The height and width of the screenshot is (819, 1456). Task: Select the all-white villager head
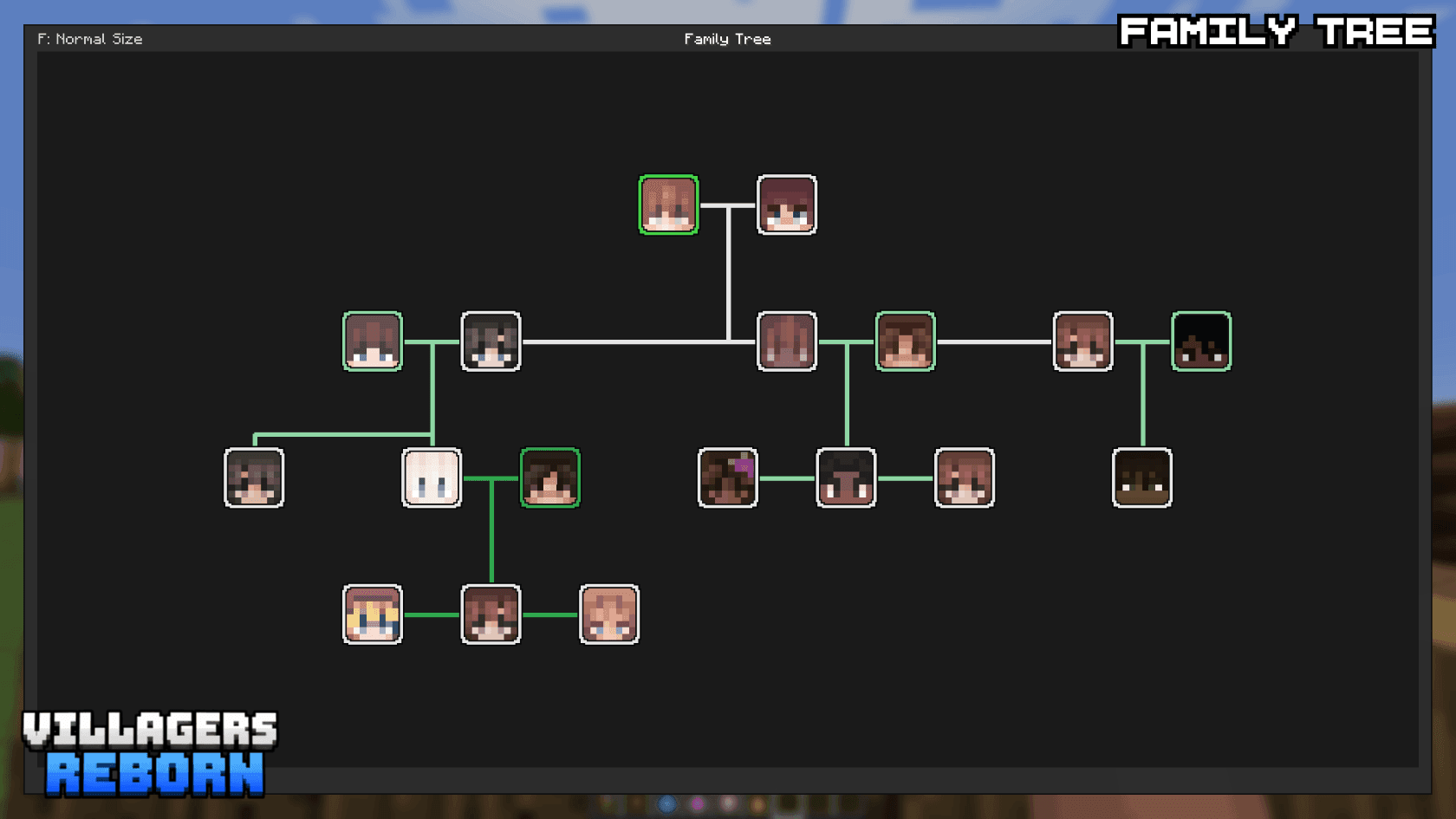coord(432,478)
